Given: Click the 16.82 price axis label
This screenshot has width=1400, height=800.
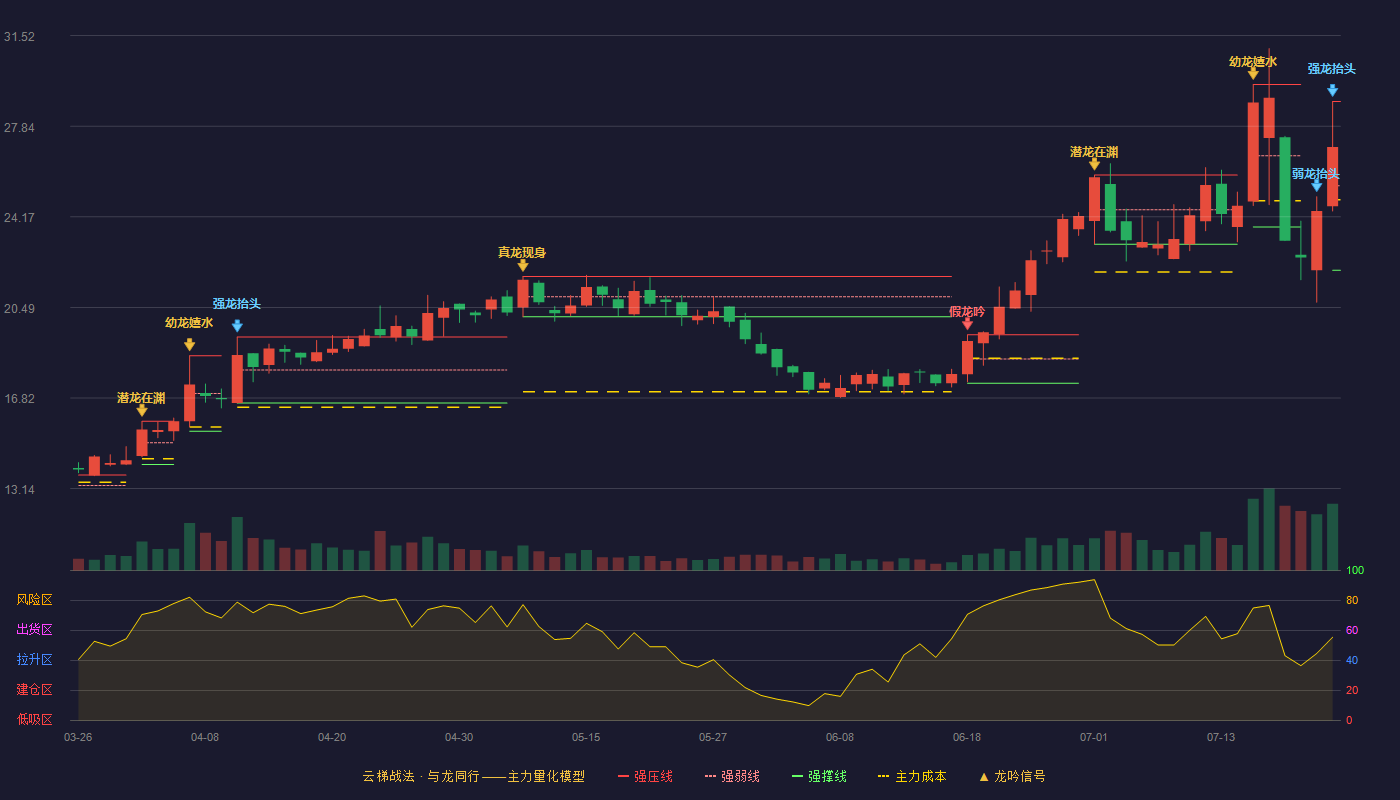Looking at the screenshot, I should click(x=19, y=399).
